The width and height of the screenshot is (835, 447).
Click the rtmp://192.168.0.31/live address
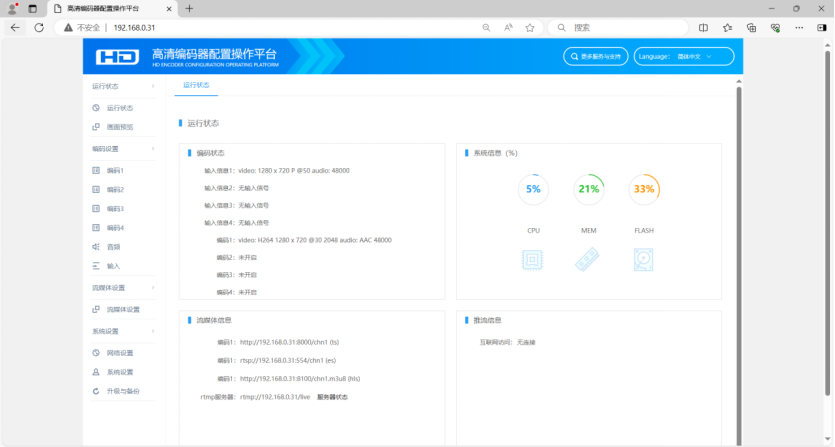point(275,397)
